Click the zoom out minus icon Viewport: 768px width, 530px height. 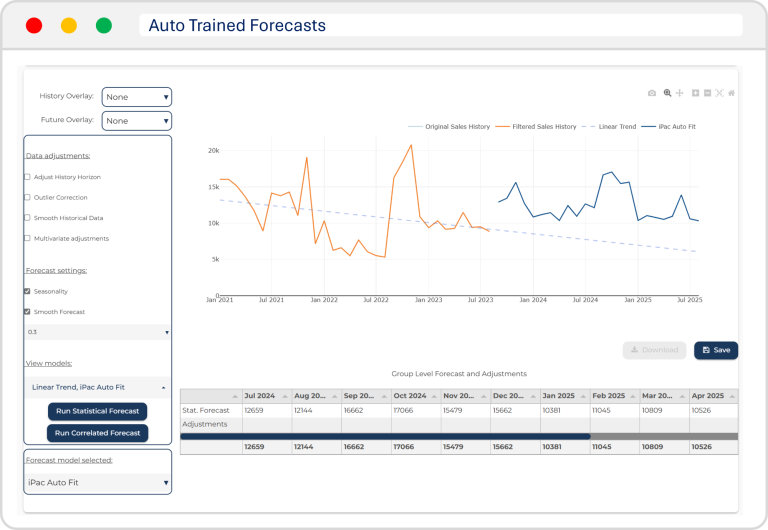tap(707, 93)
